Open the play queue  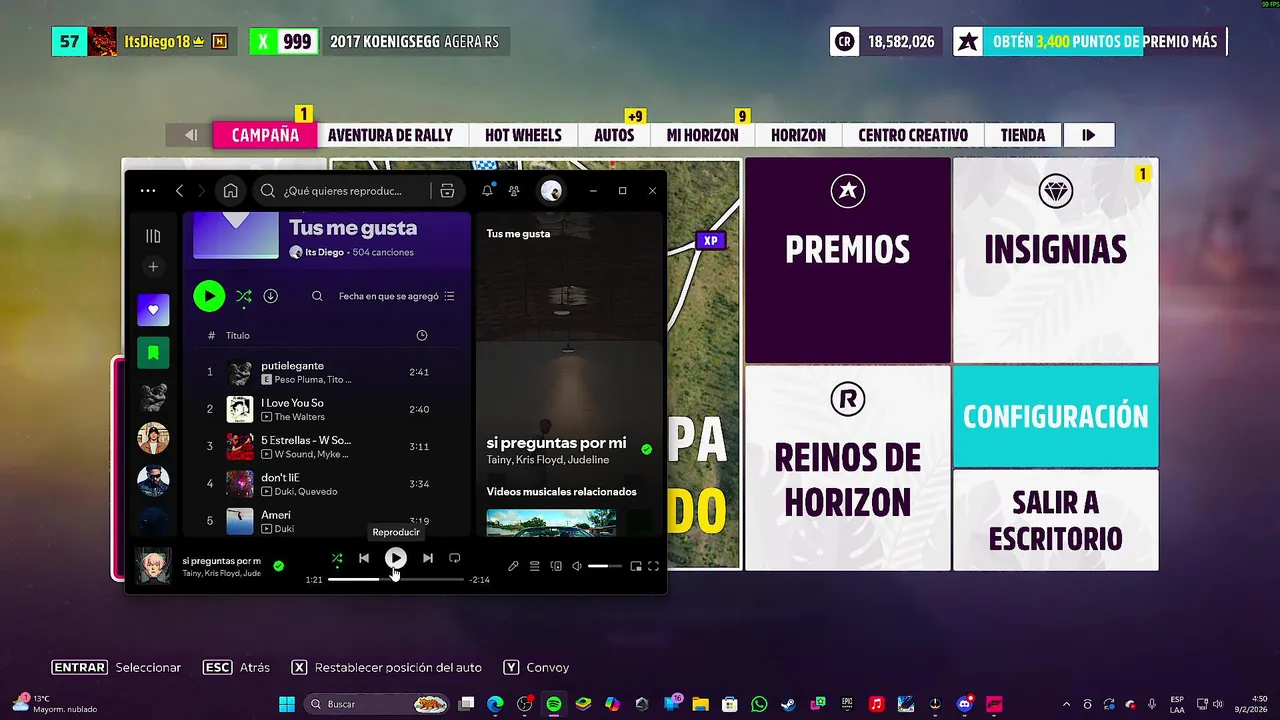[x=534, y=566]
